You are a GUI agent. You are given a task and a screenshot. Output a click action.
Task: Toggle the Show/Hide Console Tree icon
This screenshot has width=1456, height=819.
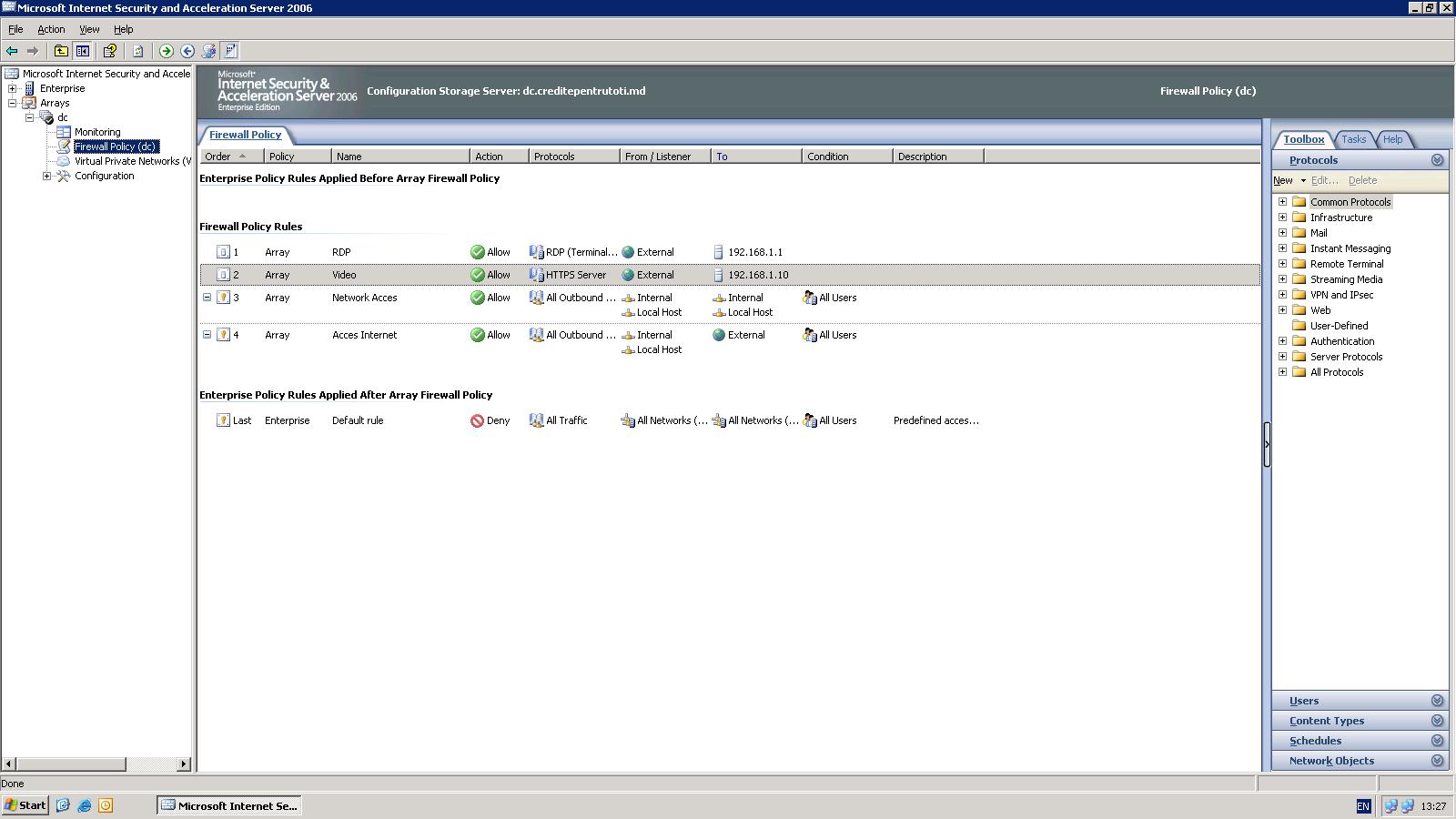click(83, 51)
